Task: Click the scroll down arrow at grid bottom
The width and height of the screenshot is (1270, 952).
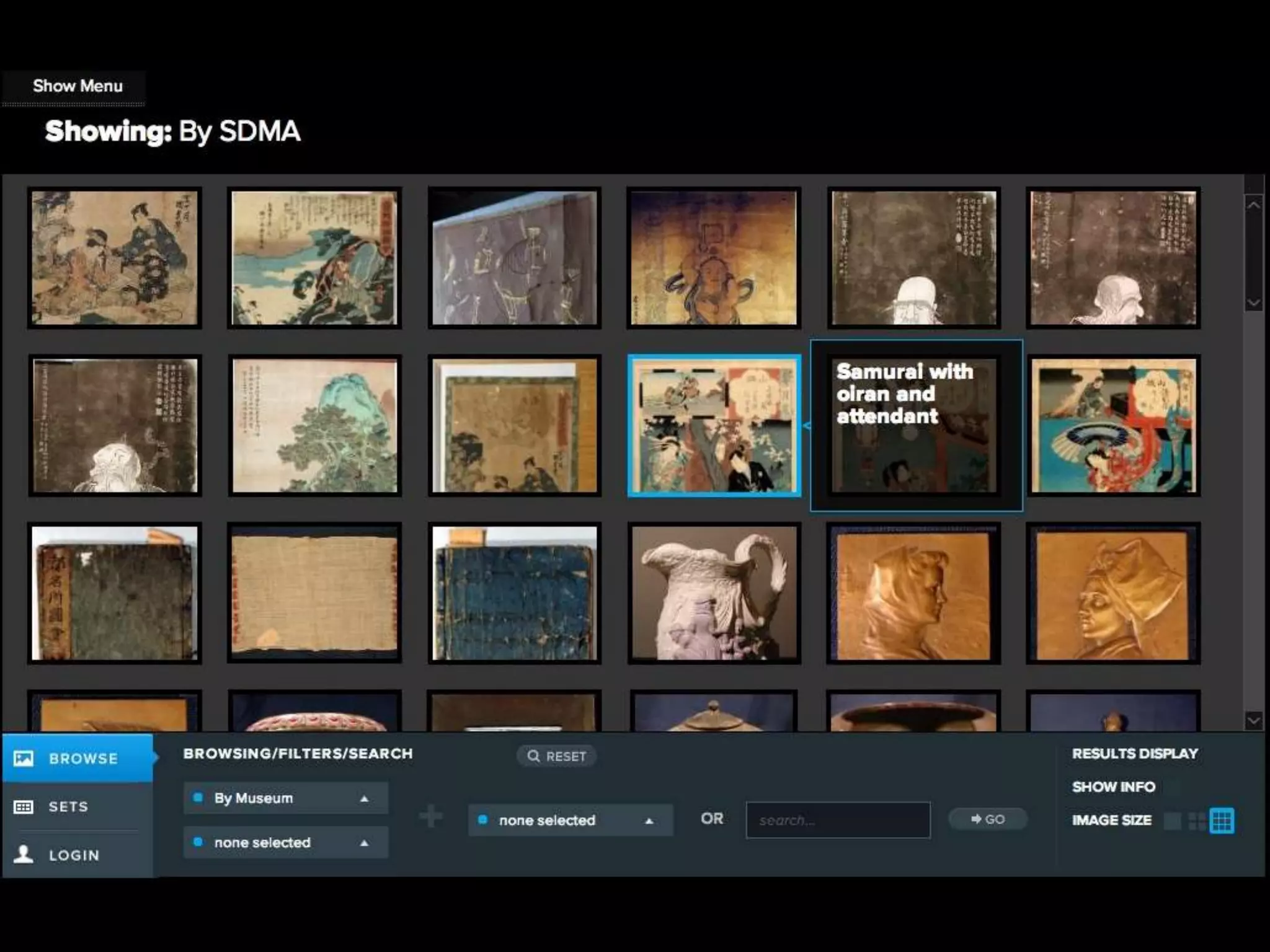Action: [1253, 720]
